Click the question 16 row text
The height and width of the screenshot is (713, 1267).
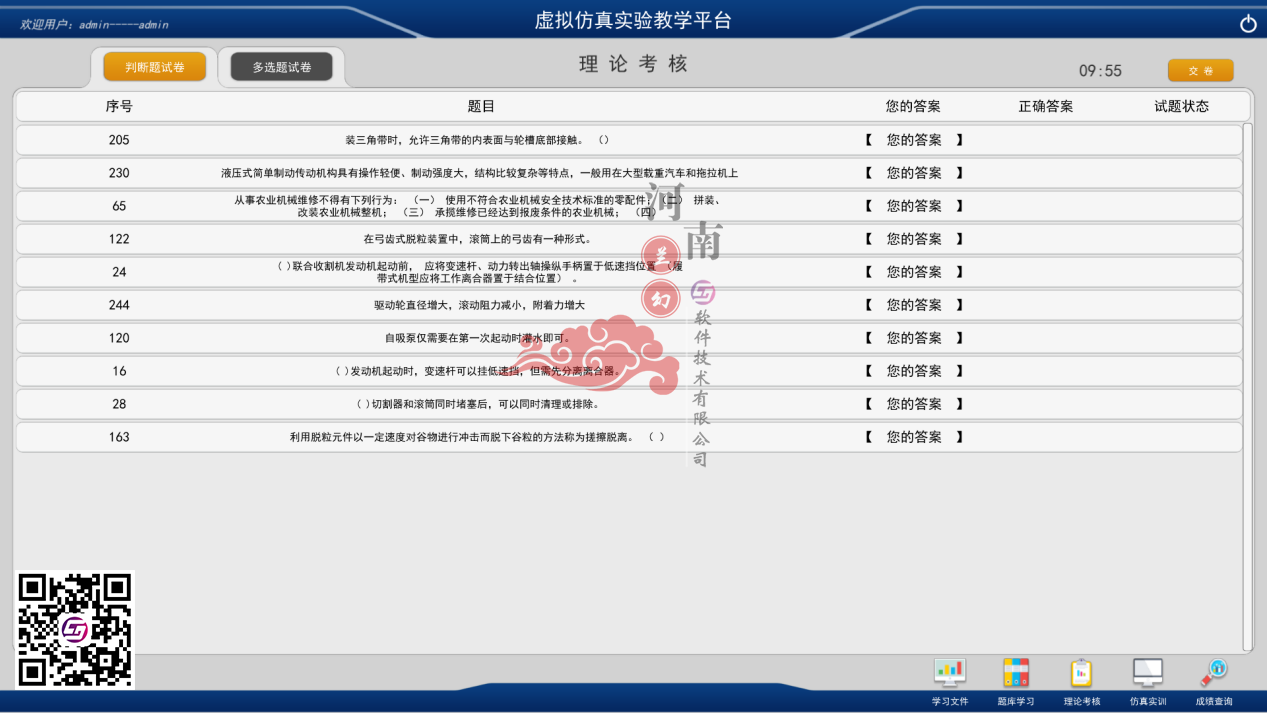tap(479, 371)
